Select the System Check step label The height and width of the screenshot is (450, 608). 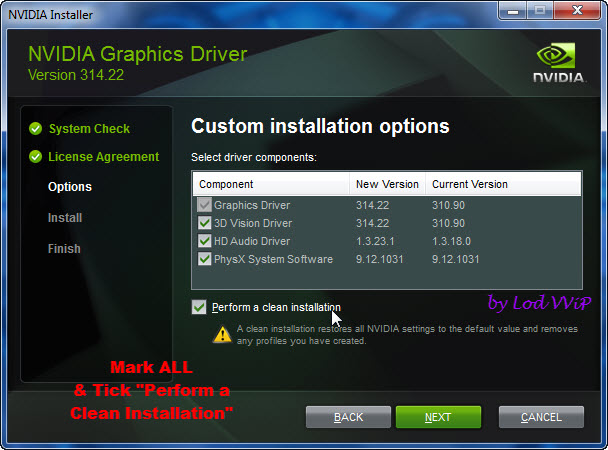tap(89, 129)
